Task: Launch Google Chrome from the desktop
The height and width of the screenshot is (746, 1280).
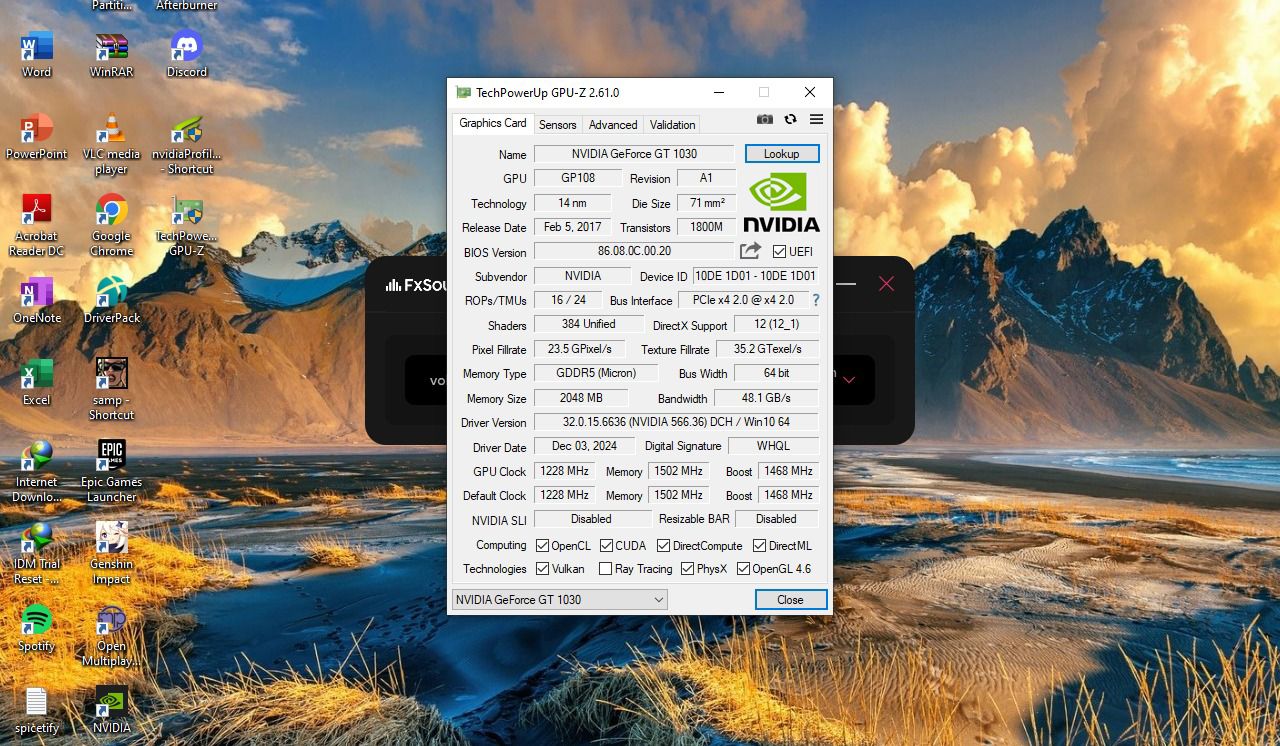Action: [x=112, y=226]
